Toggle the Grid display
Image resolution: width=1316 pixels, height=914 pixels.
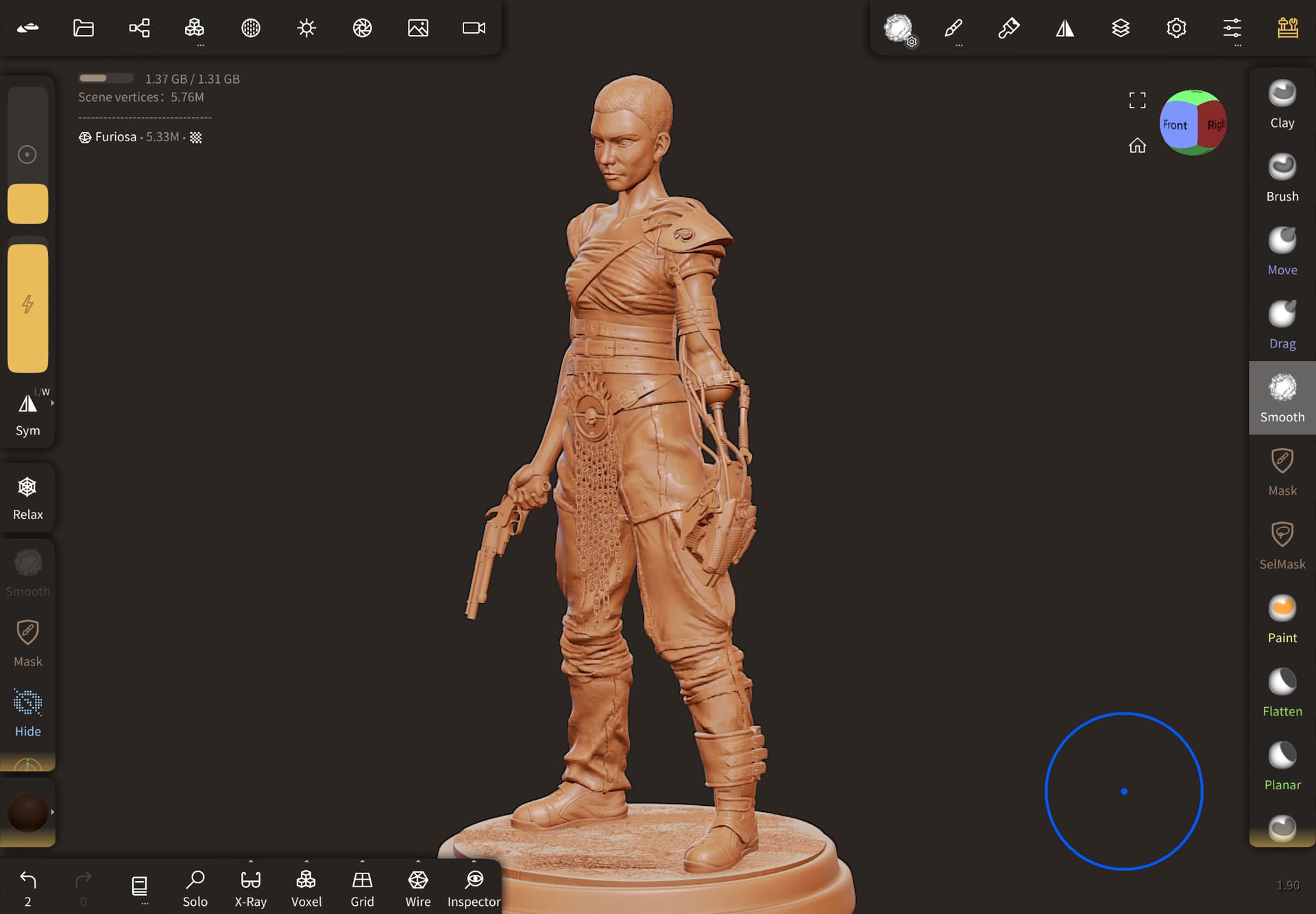tap(362, 888)
